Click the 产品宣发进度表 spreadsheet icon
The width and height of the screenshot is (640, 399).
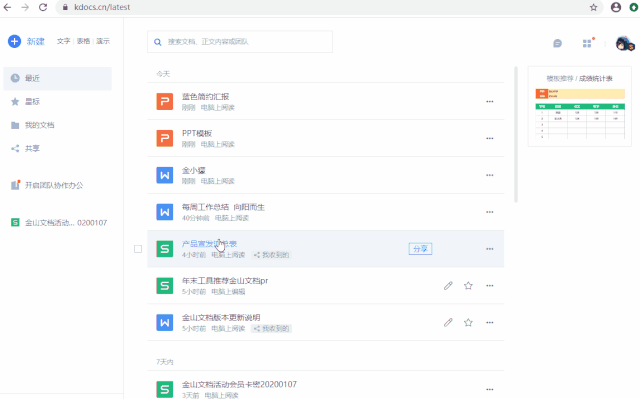pos(165,248)
